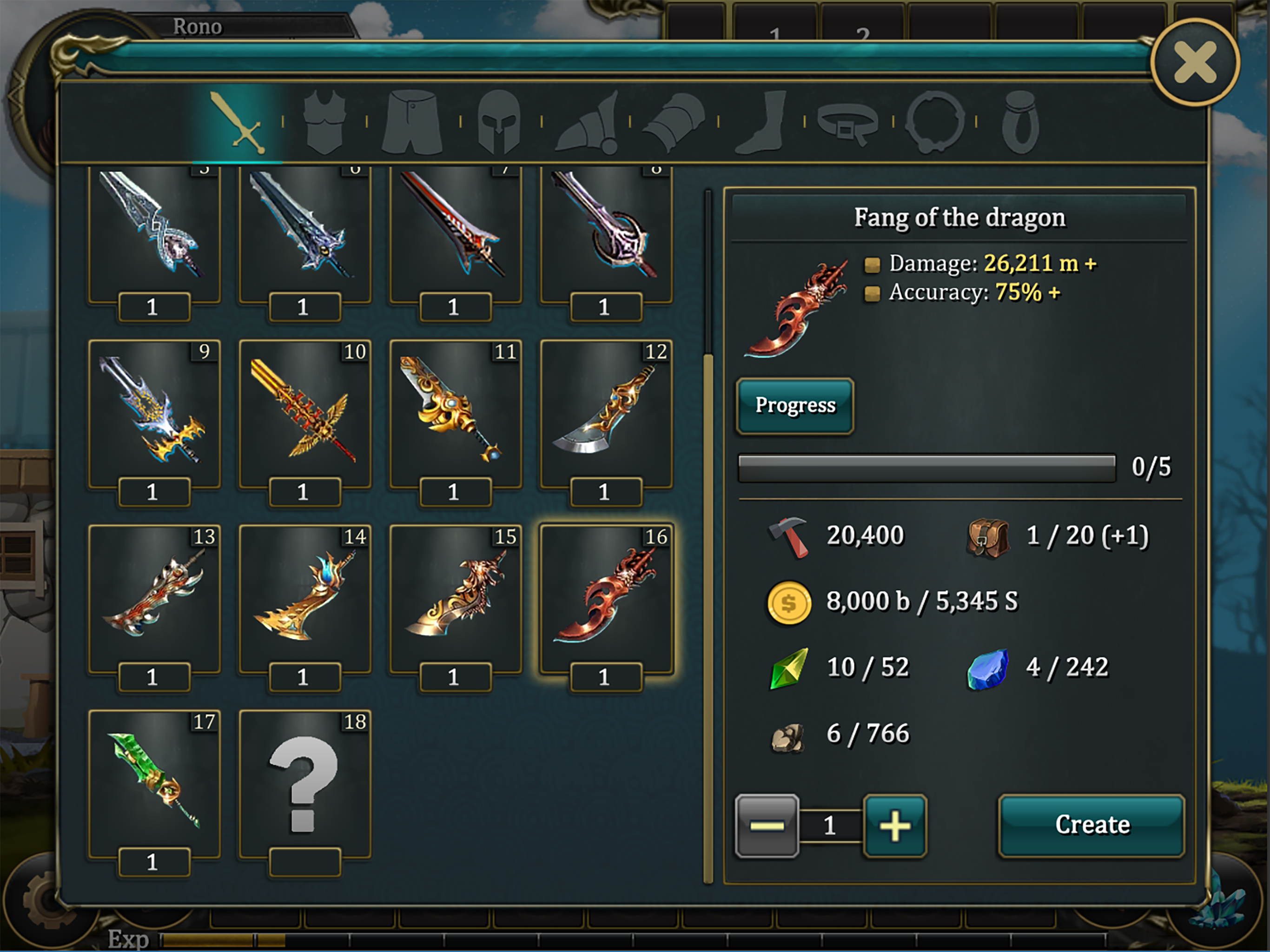Screen dimensions: 1270x952
Task: Click the Create button
Action: 1091,825
